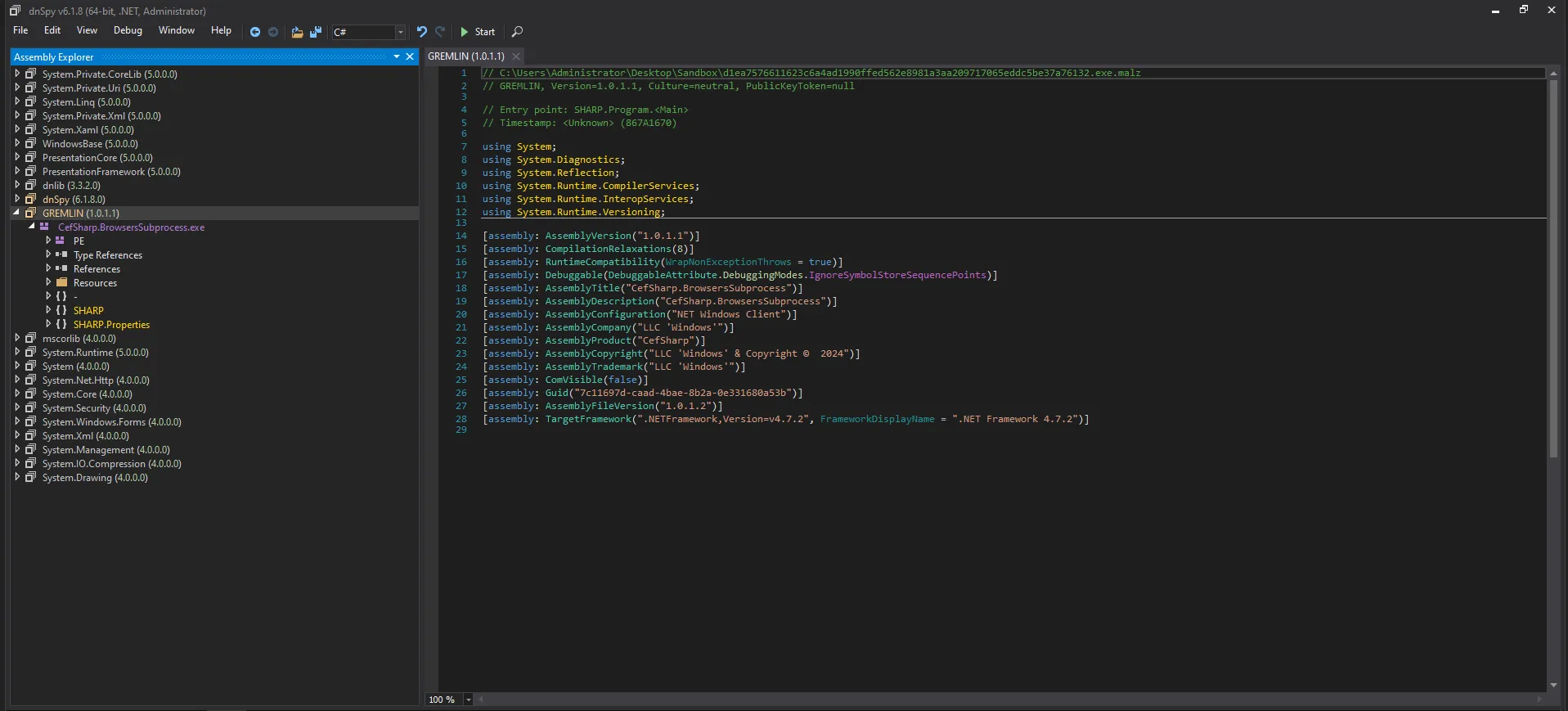Expand the SHARP.Properties namespace node

(x=48, y=324)
